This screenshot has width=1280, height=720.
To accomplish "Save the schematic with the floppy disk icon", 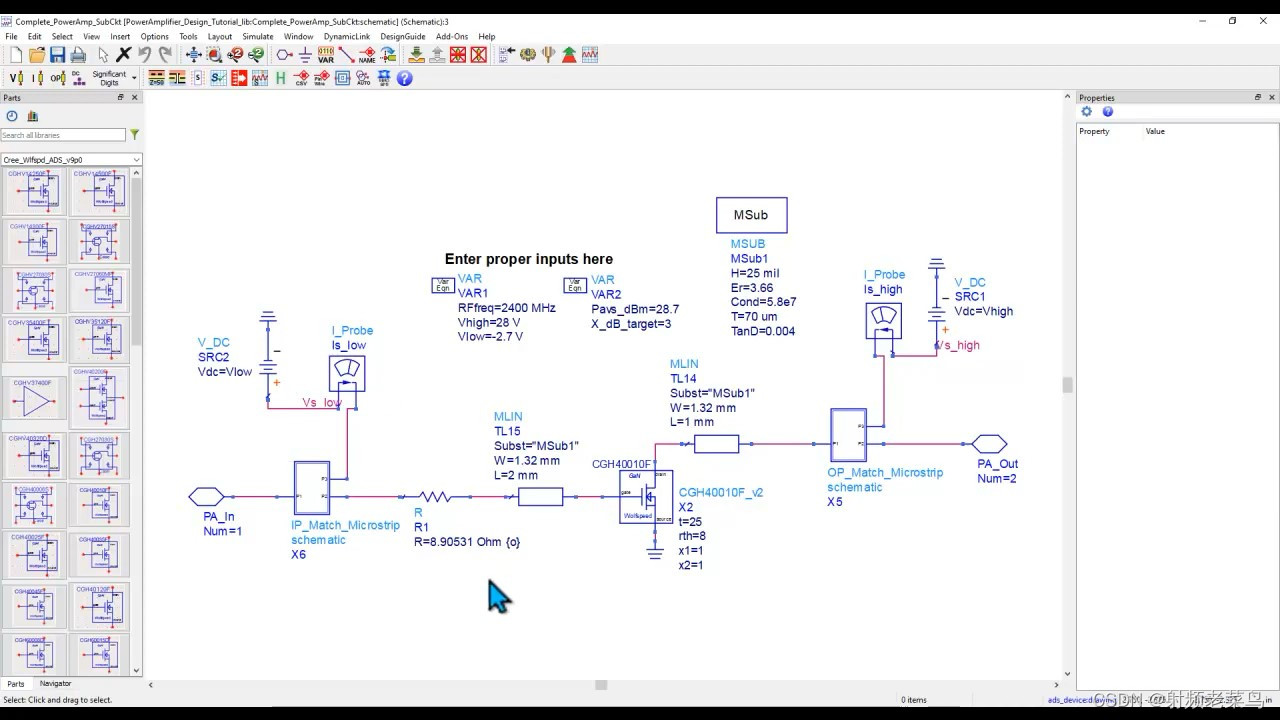I will coord(57,55).
